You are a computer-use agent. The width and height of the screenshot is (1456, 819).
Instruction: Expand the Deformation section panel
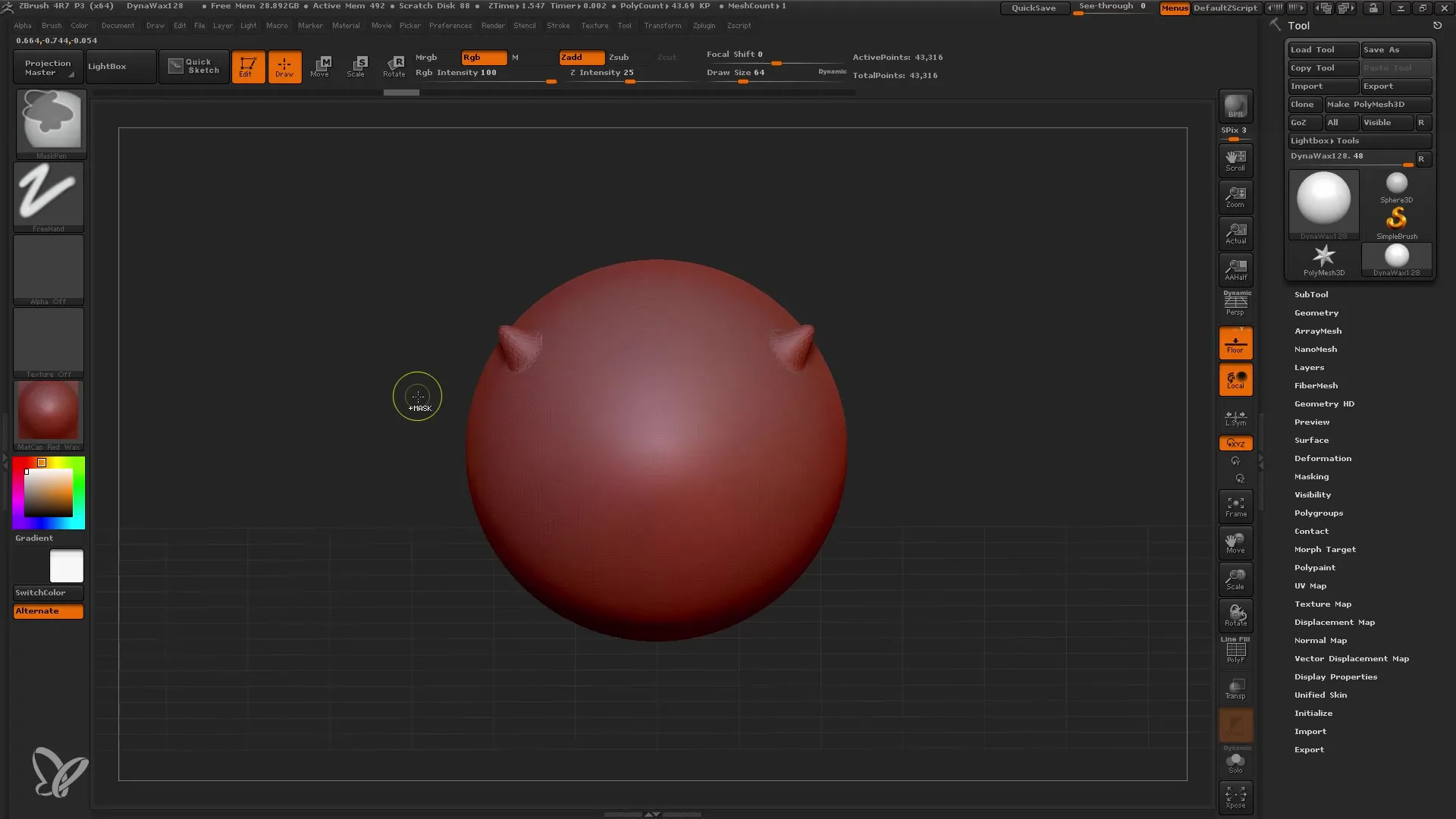tap(1322, 458)
